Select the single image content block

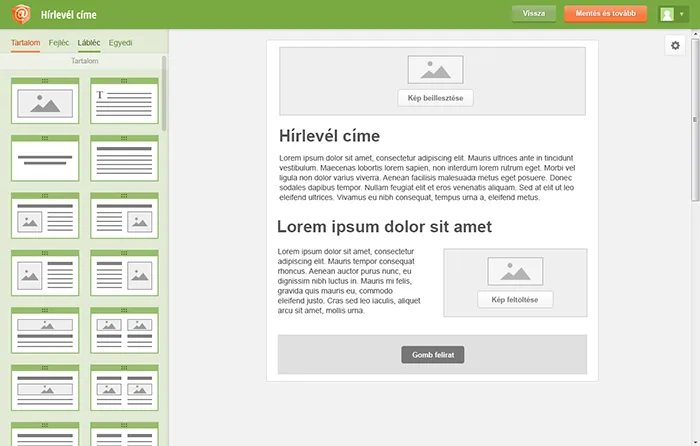tap(45, 101)
